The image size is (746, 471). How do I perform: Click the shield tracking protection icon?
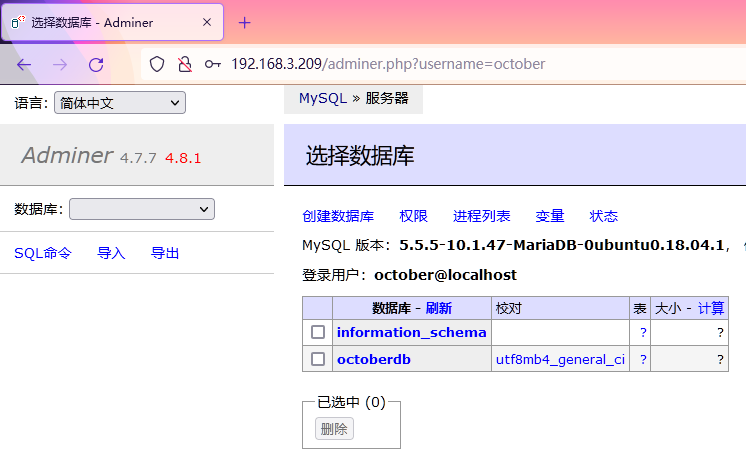pyautogui.click(x=157, y=64)
